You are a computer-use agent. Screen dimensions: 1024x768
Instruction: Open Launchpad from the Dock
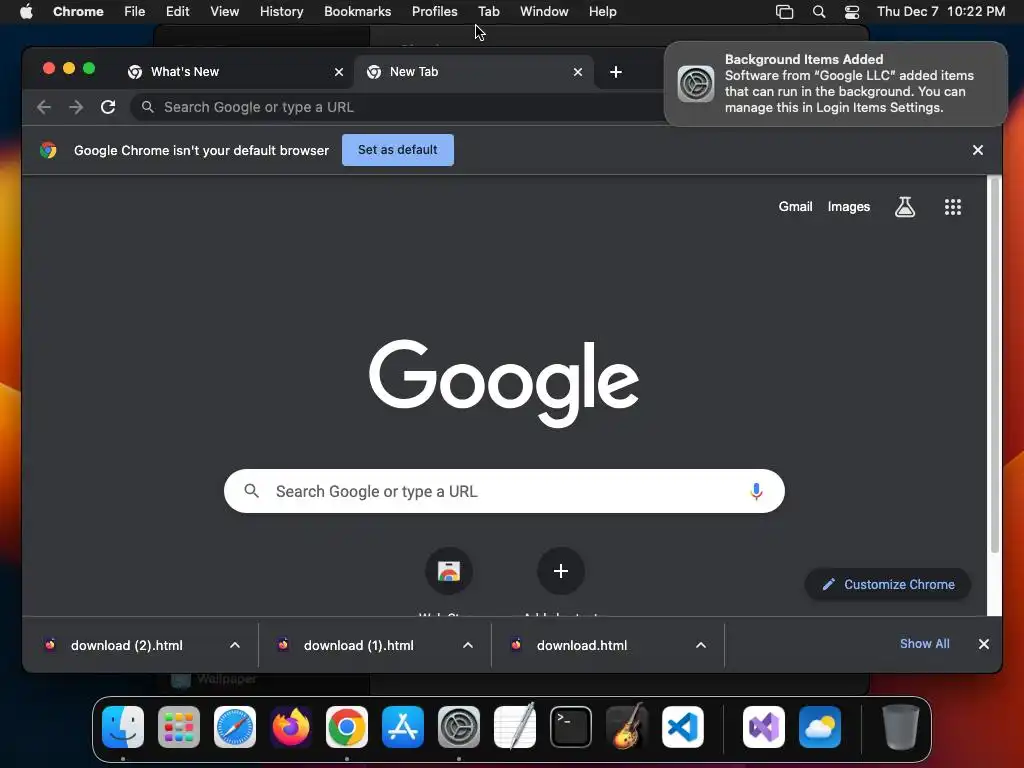(179, 727)
